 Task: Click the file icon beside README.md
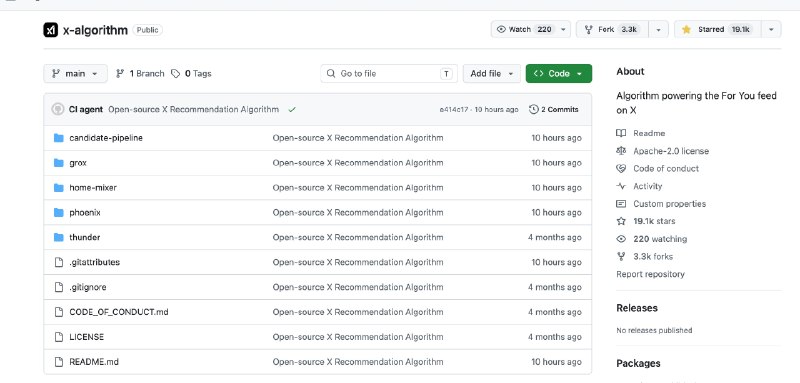59,362
